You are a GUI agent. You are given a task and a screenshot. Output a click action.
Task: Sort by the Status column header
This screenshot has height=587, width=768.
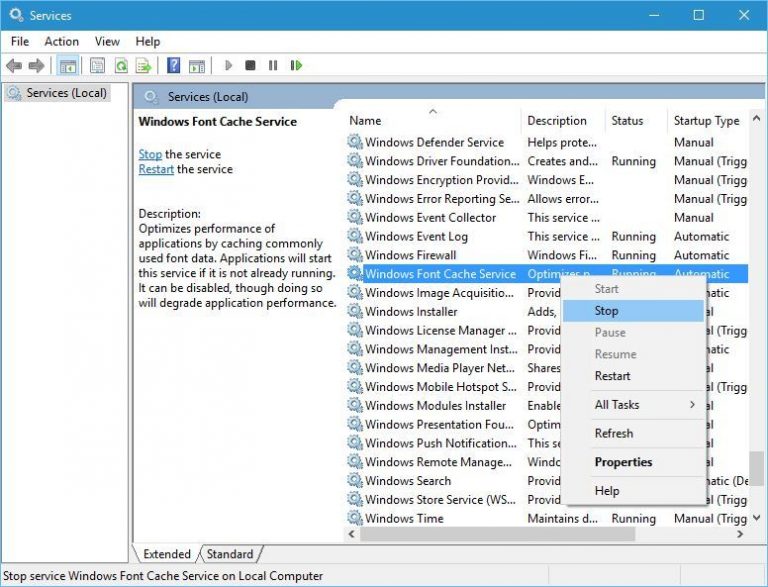pos(636,121)
